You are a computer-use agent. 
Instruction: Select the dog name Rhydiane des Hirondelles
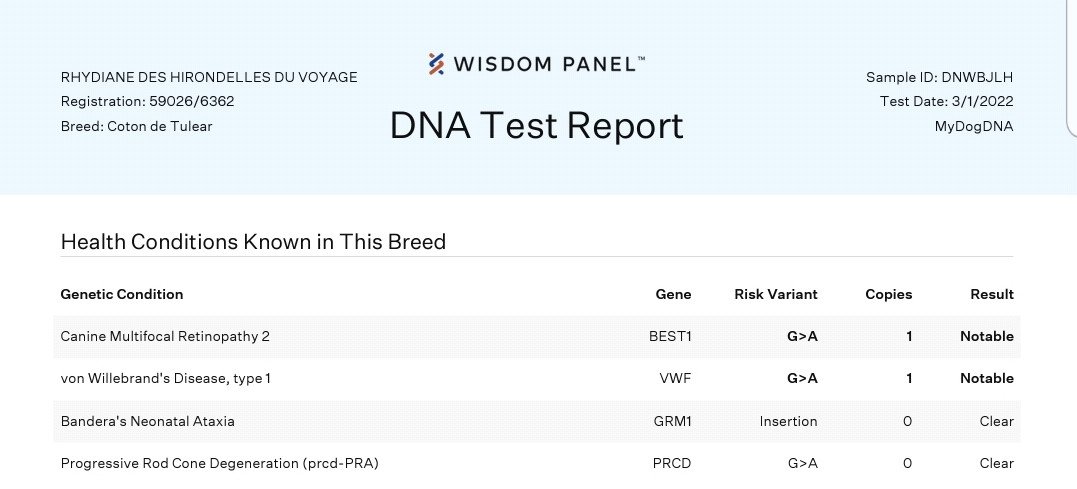pos(209,77)
